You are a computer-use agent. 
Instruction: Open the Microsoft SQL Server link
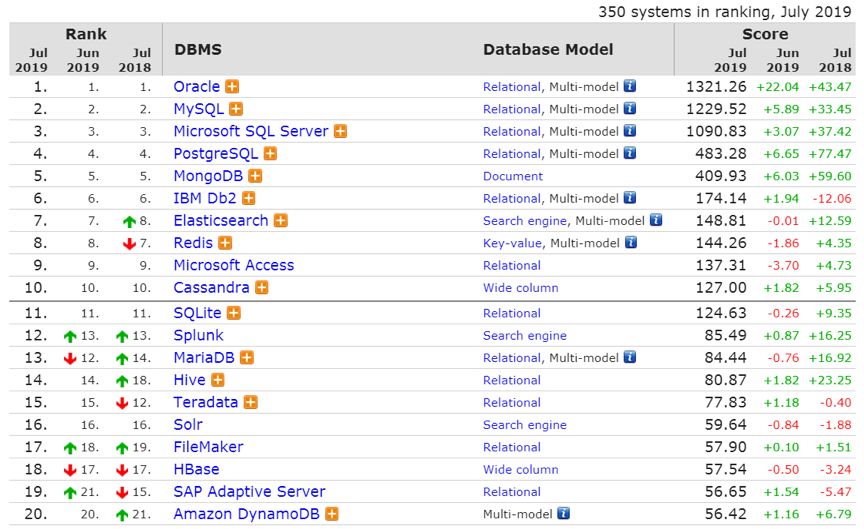click(251, 131)
